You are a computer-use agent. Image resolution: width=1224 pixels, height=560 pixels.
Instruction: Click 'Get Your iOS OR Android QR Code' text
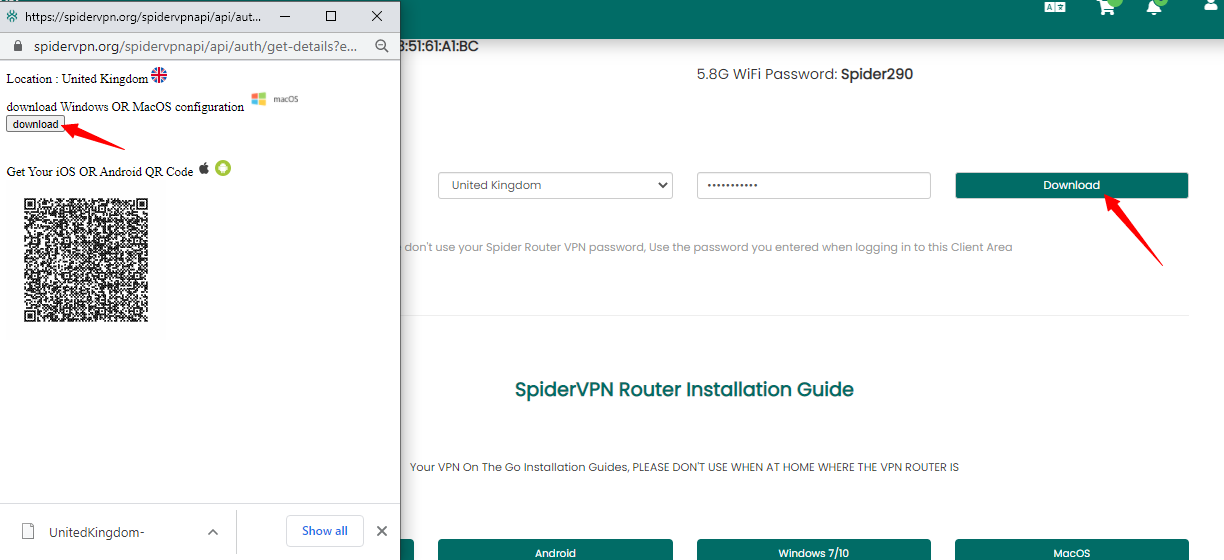point(100,171)
